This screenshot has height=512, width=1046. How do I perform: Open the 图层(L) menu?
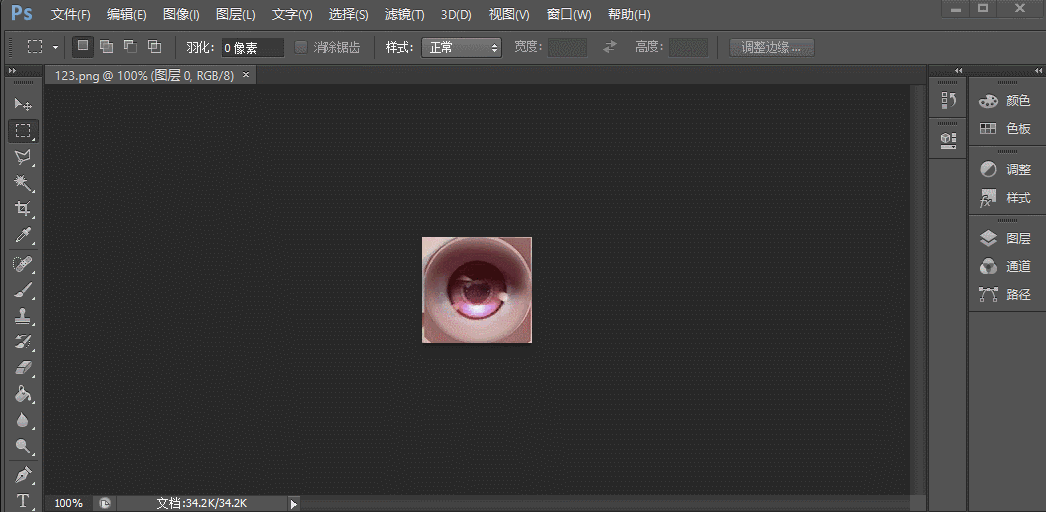click(235, 15)
